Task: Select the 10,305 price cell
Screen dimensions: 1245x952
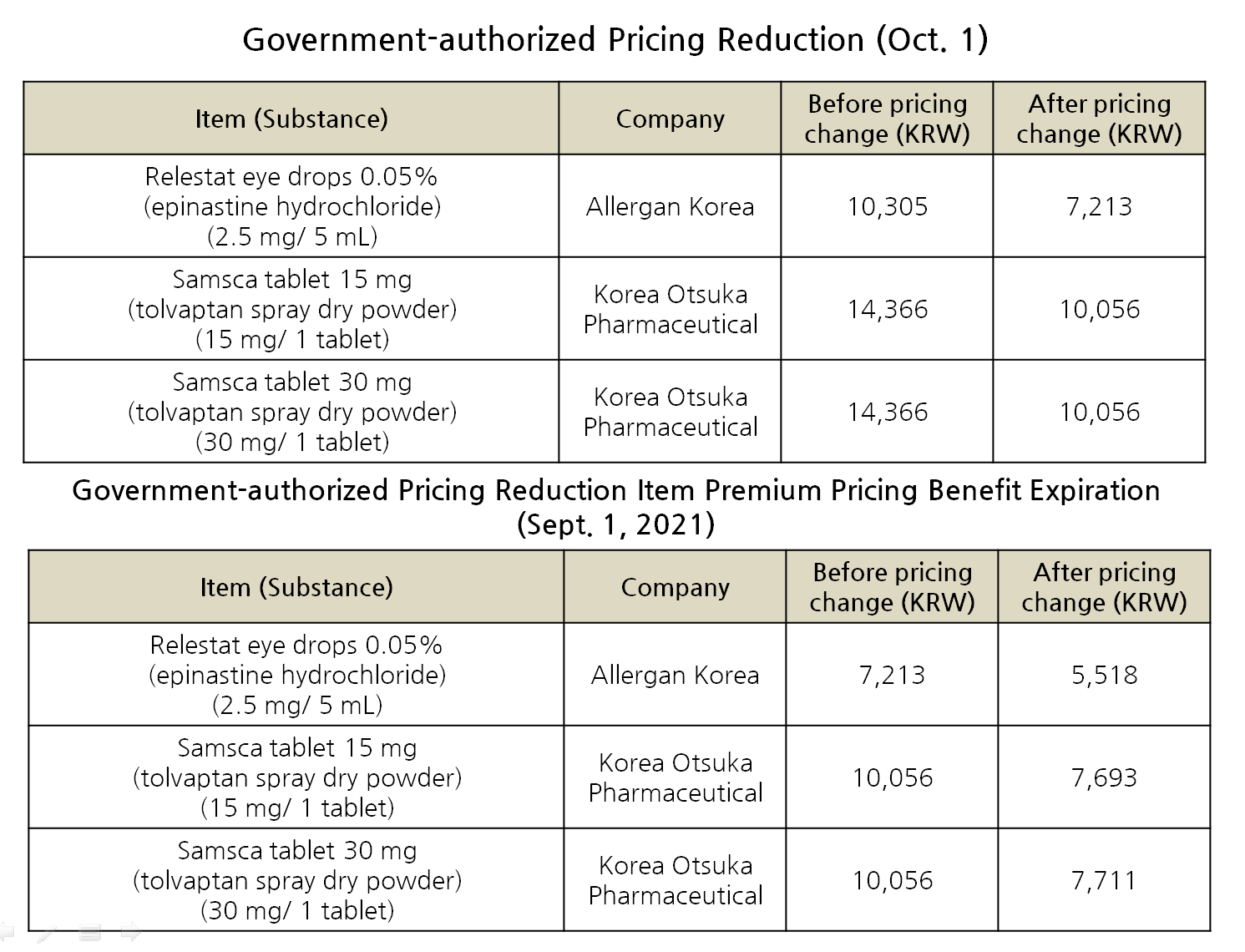Action: click(x=887, y=206)
